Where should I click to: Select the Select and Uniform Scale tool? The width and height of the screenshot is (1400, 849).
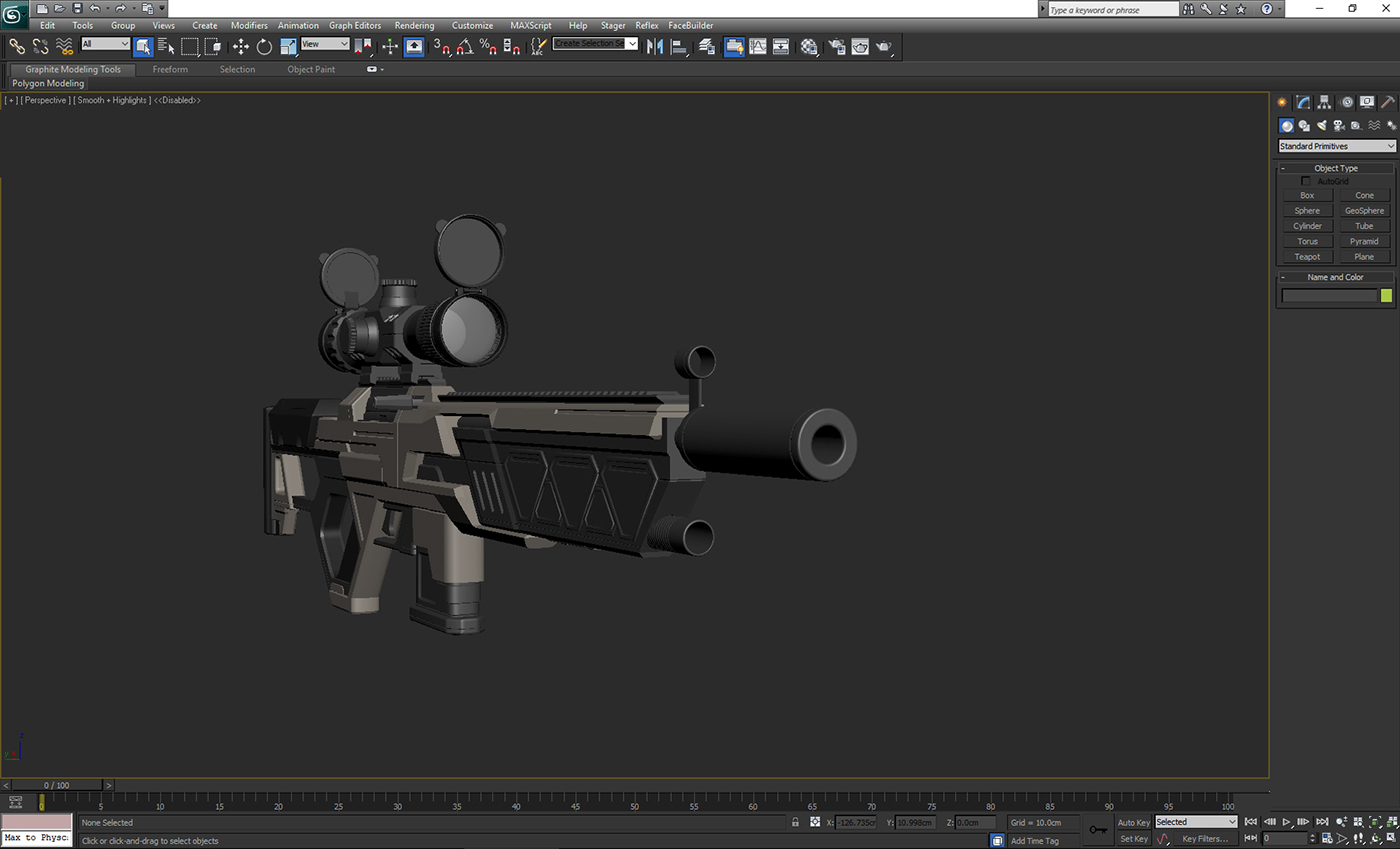coord(287,46)
